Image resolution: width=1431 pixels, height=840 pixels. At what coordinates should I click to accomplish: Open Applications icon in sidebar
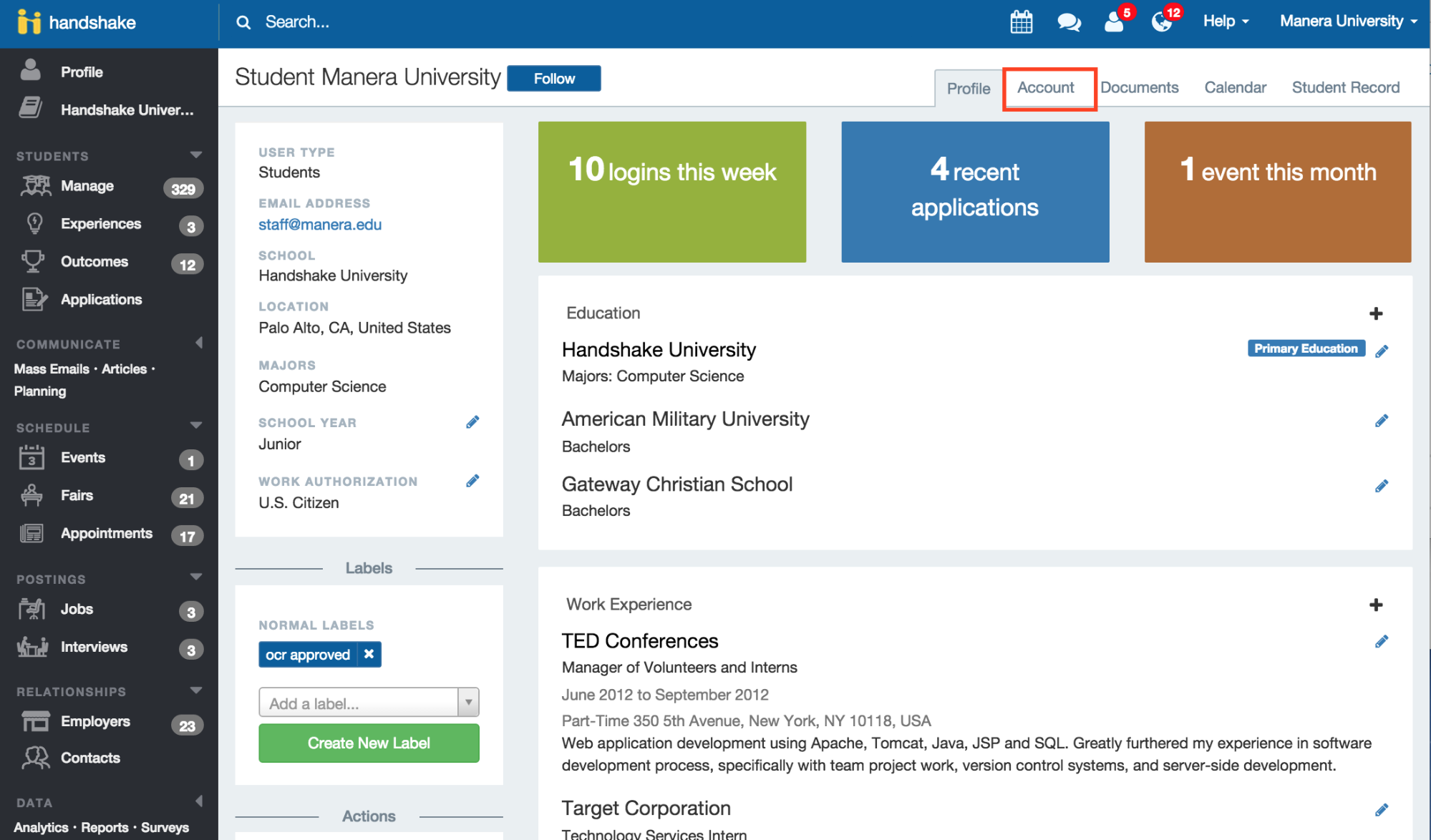click(x=34, y=299)
